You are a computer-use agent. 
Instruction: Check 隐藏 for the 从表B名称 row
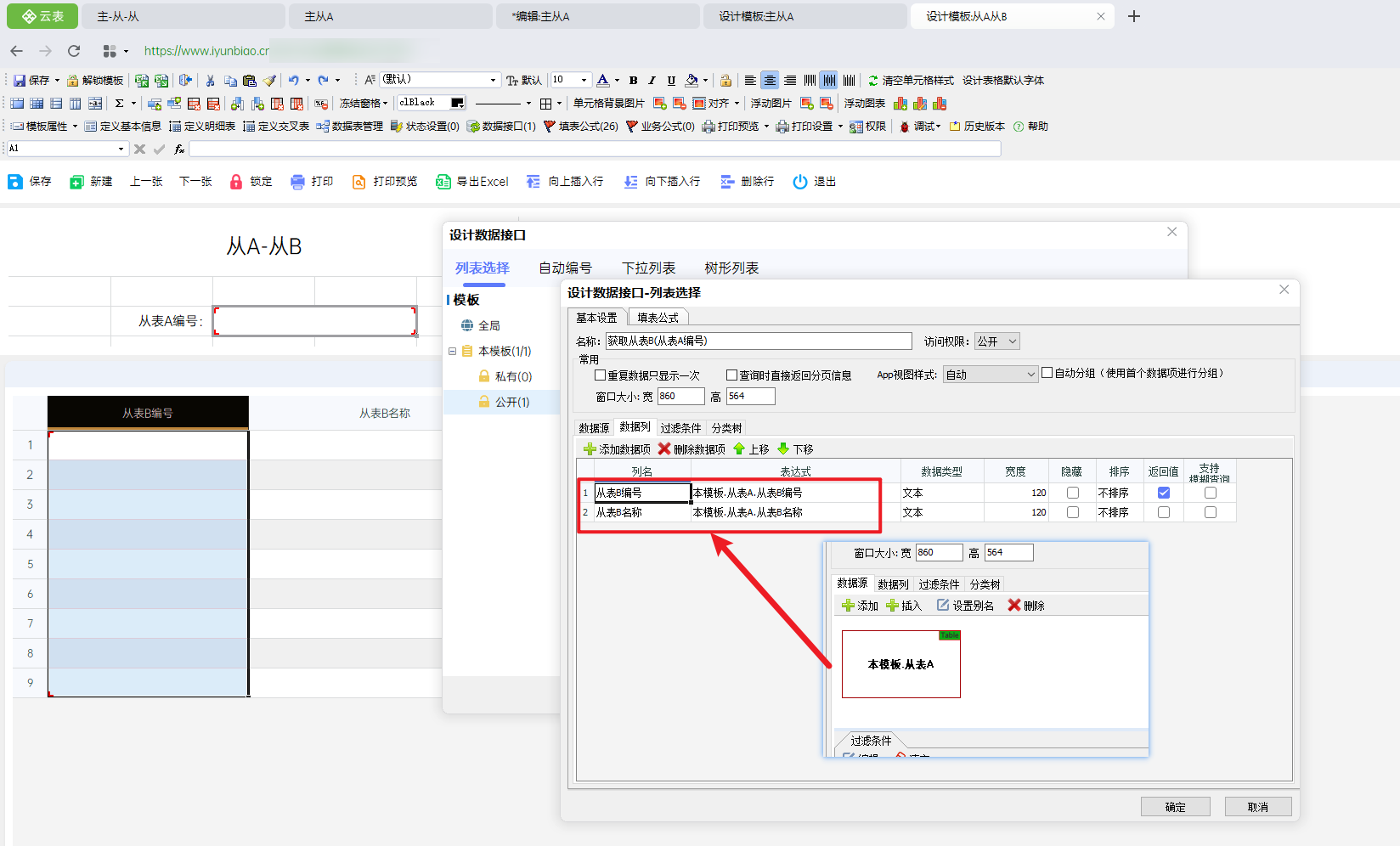click(1073, 512)
